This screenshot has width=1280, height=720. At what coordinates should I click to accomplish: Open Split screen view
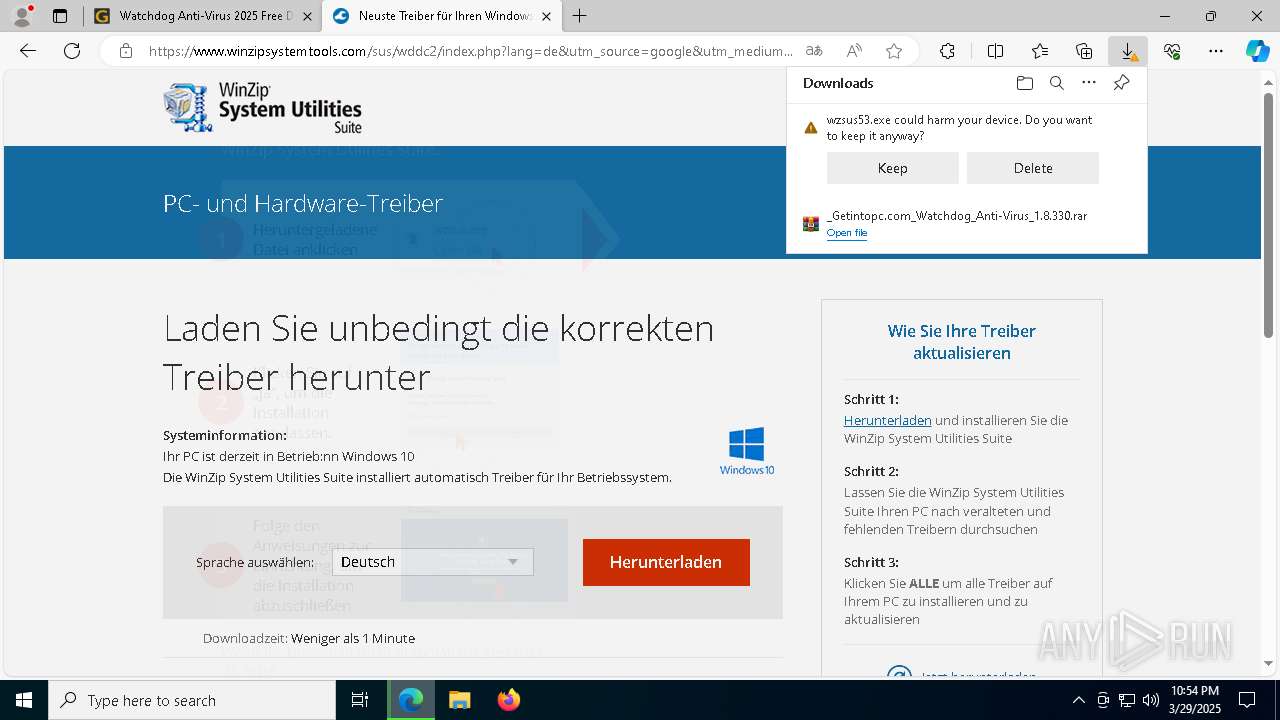[995, 51]
